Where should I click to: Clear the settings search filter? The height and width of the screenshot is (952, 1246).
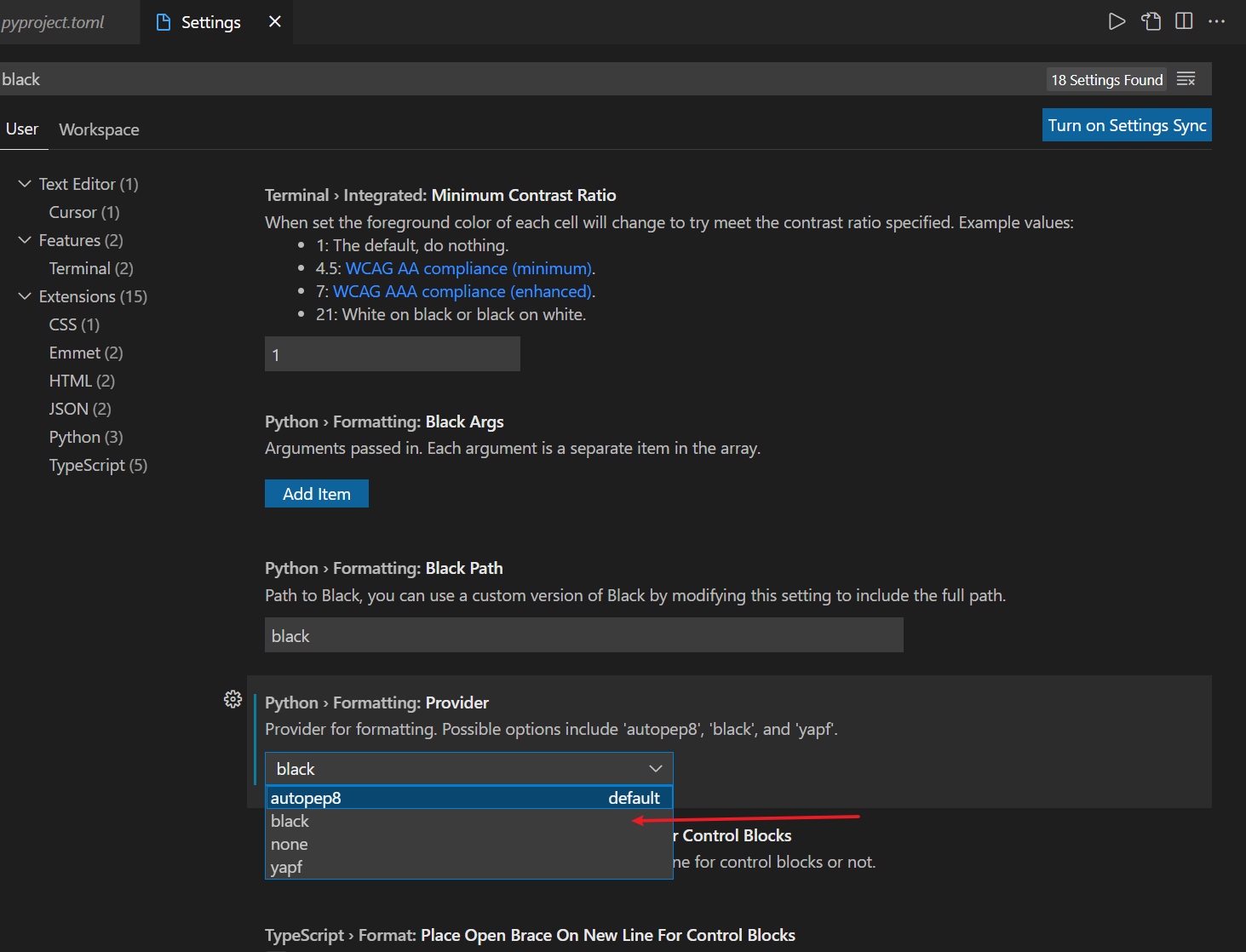pos(1186,79)
